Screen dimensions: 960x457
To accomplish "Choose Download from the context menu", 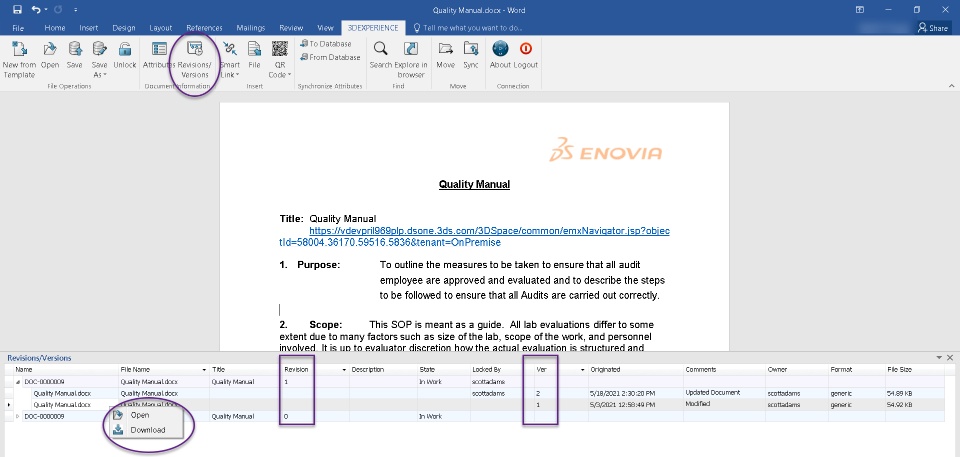I will coord(148,430).
